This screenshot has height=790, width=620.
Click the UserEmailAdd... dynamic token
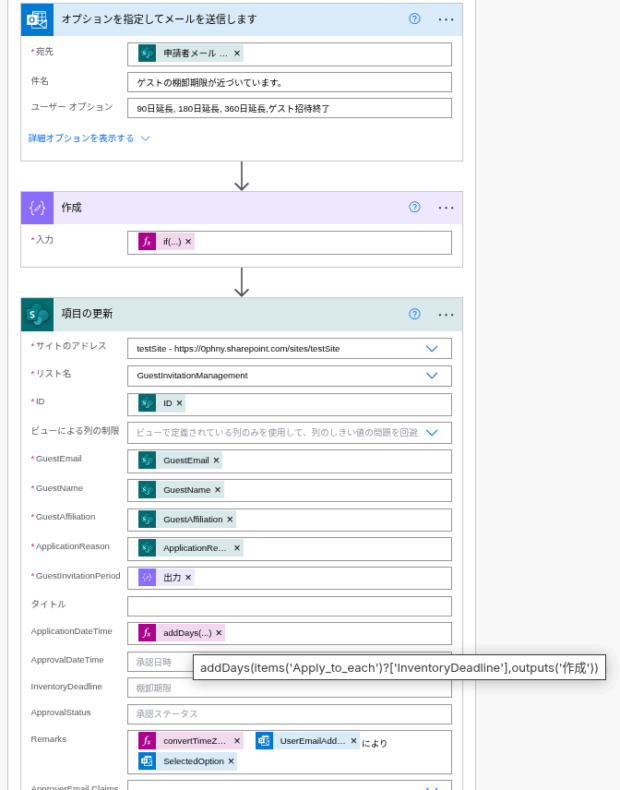307,741
